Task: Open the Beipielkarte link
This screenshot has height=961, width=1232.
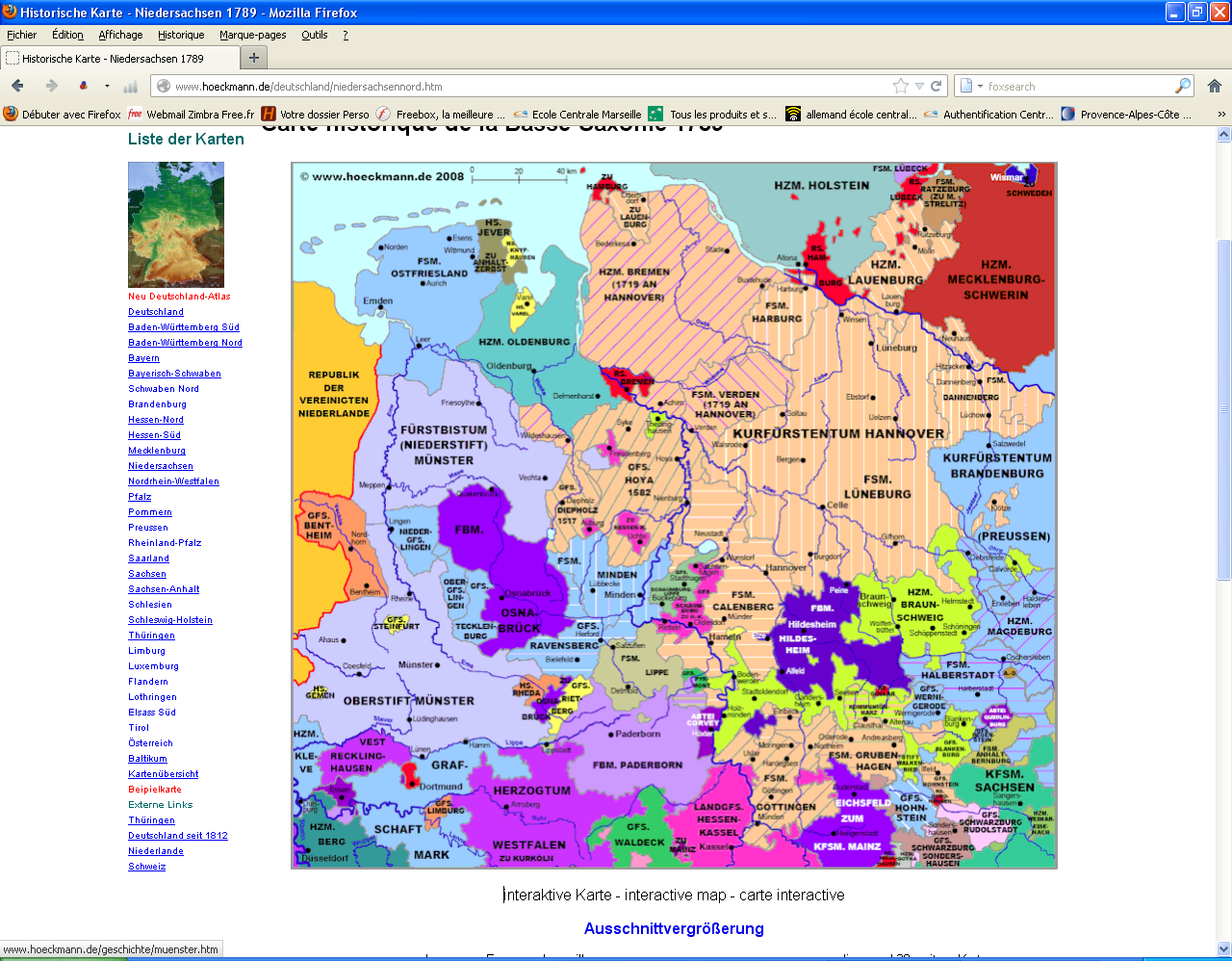Action: pyautogui.click(x=155, y=790)
